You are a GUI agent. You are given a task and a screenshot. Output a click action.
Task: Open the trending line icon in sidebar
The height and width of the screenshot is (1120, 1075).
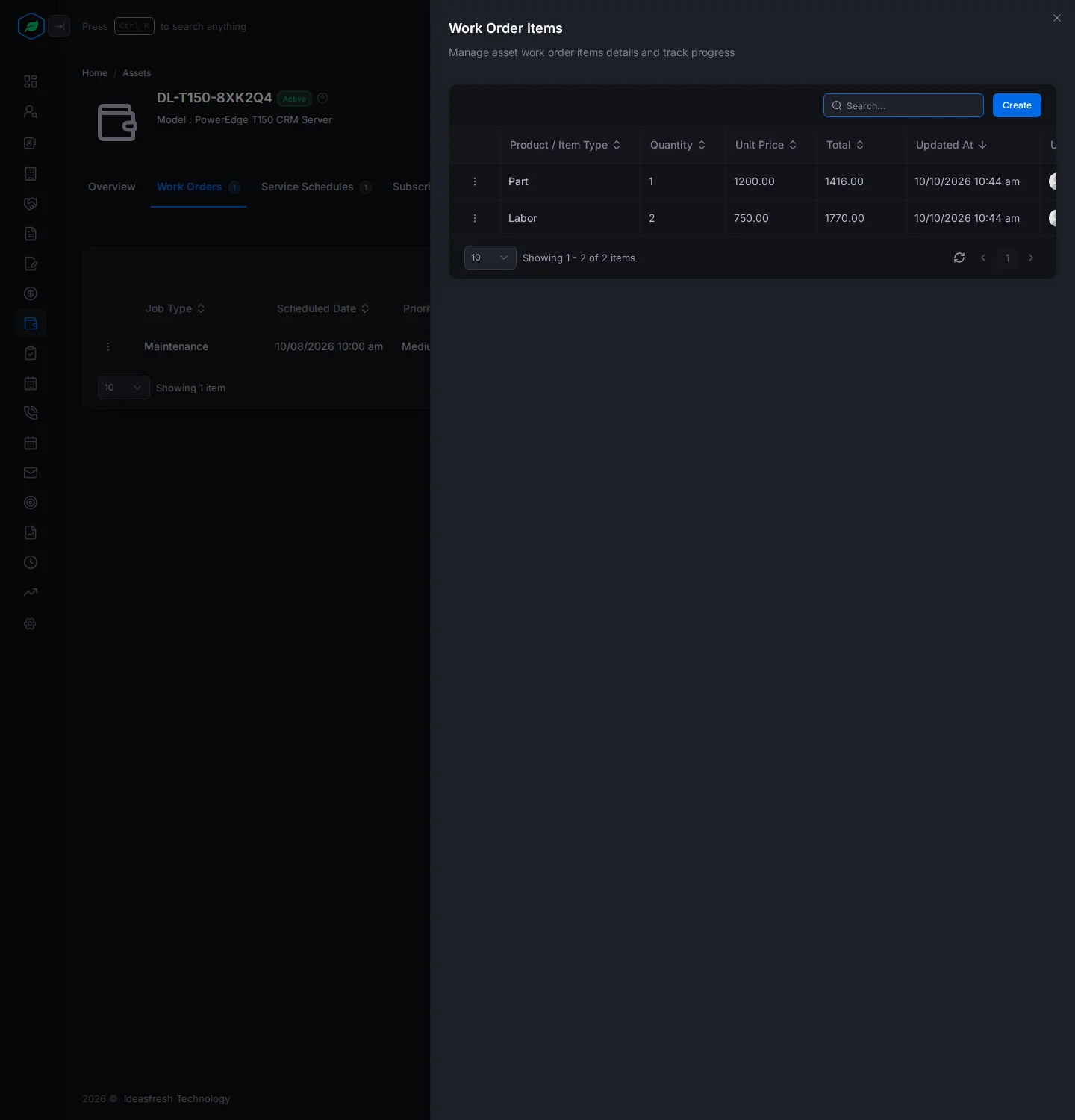31,592
